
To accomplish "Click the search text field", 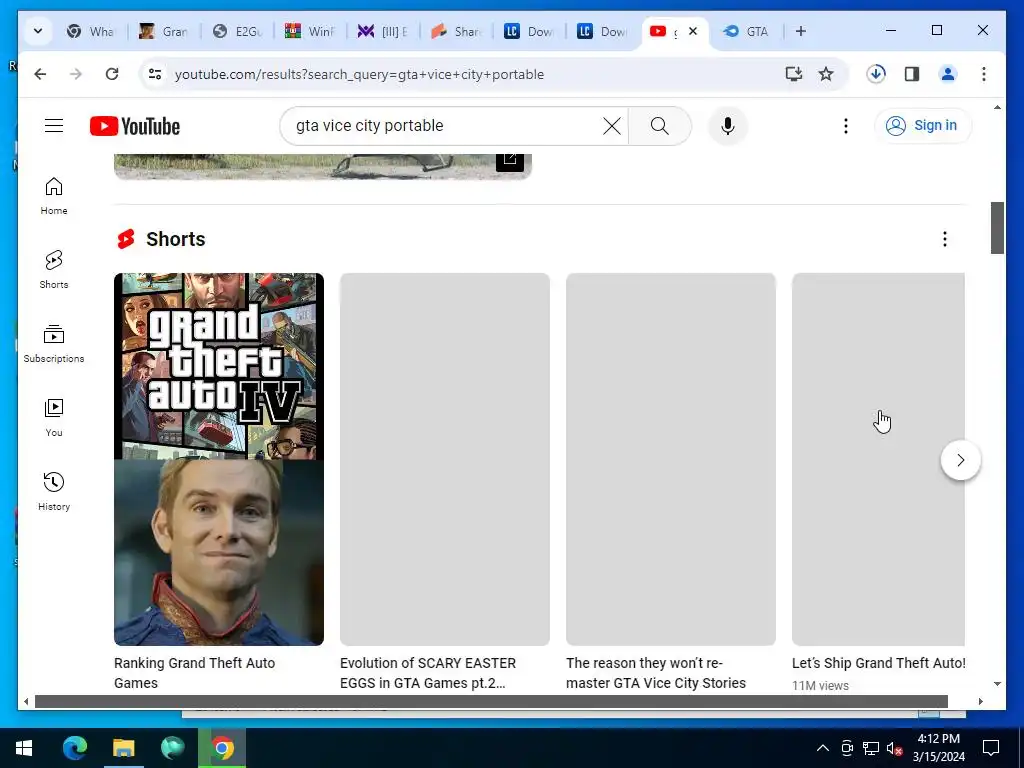I will point(444,126).
